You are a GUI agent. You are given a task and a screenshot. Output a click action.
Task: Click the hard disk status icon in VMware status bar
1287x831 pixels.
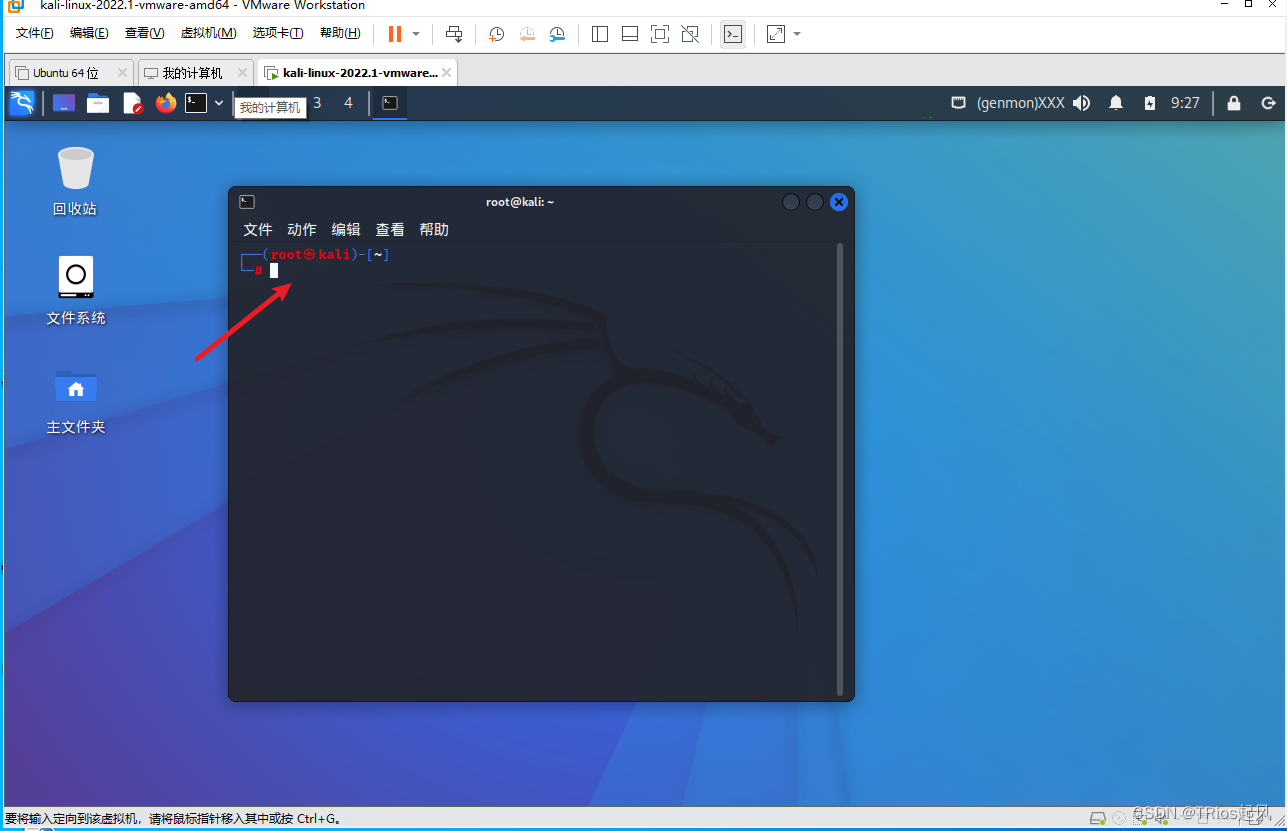click(x=1097, y=817)
